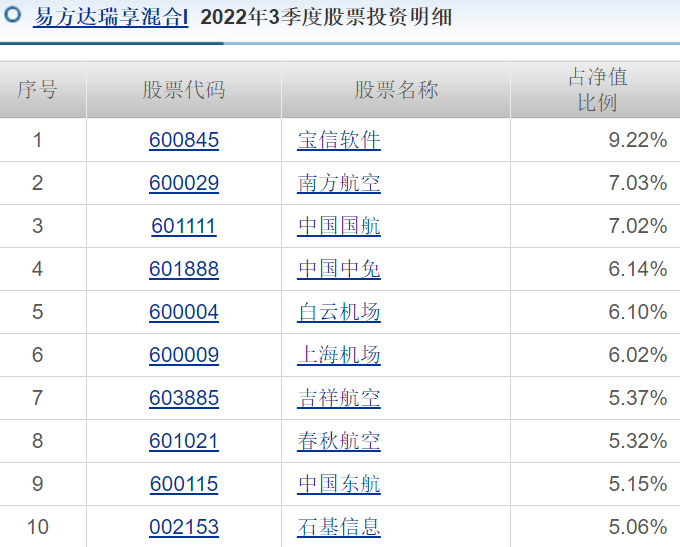Screen dimensions: 680x547
Task: Click the 股票代码 column header
Action: point(184,90)
